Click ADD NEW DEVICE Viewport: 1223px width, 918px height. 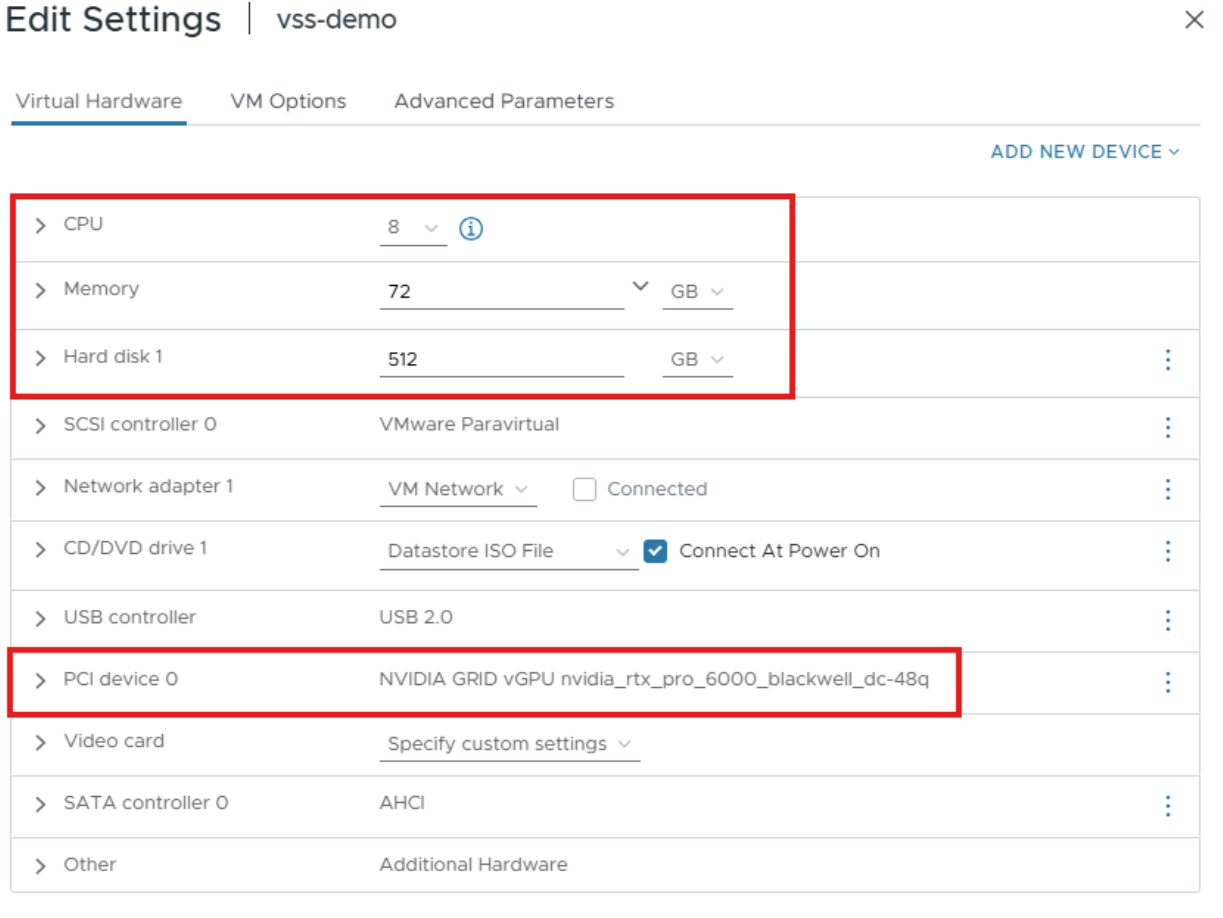pos(1084,152)
